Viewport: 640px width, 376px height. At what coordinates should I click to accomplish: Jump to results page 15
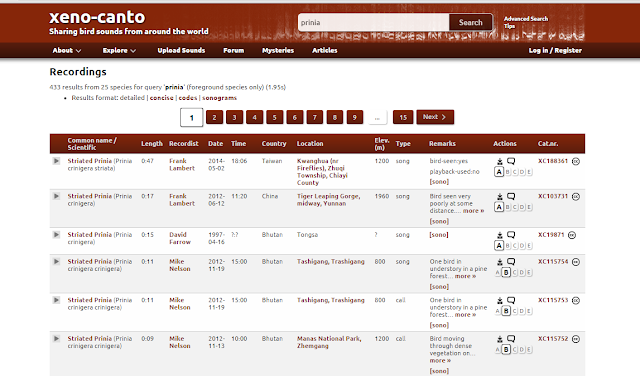pos(403,118)
